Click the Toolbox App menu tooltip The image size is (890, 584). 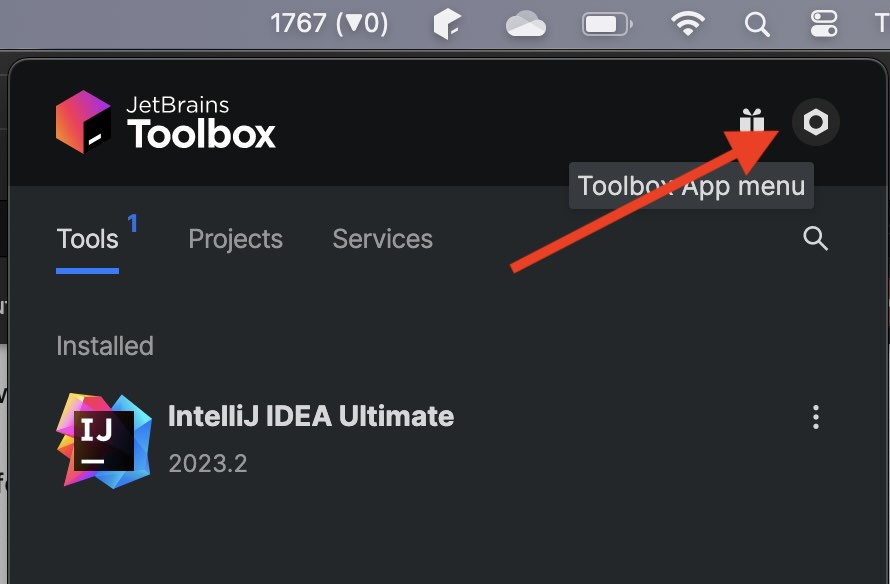pyautogui.click(x=691, y=185)
